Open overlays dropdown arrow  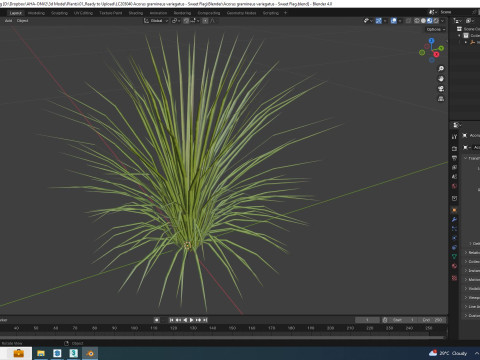click(400, 21)
